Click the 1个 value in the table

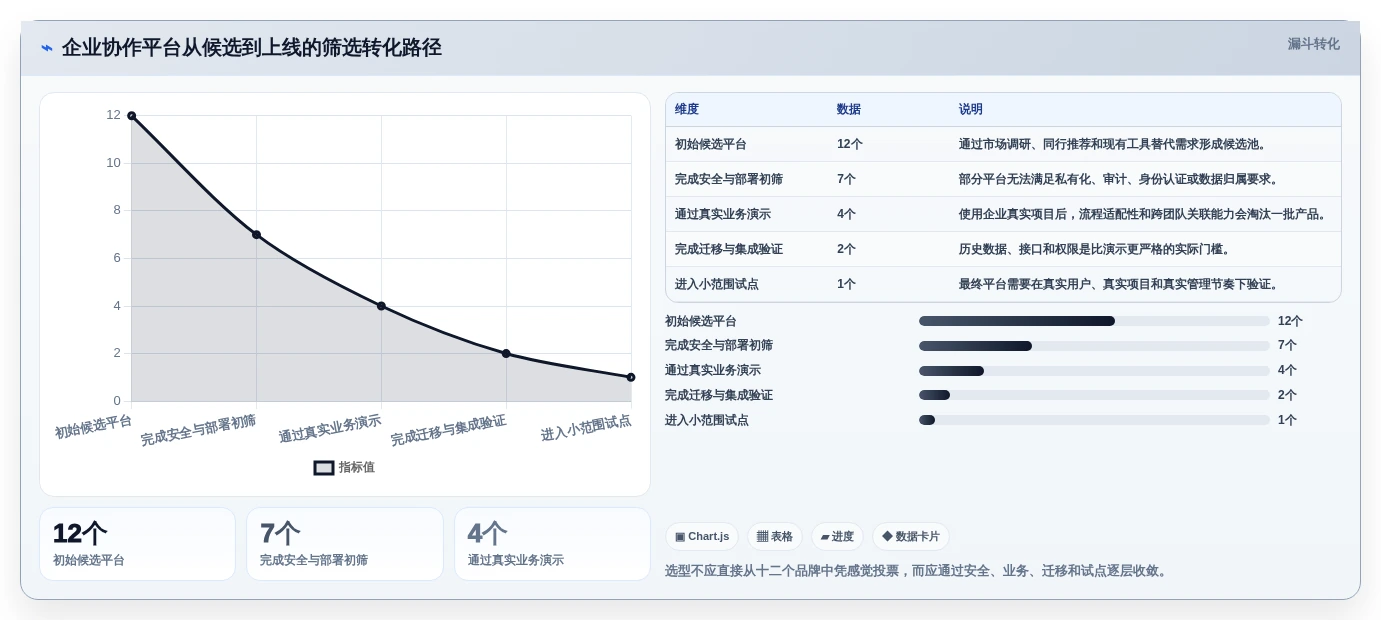pos(847,284)
